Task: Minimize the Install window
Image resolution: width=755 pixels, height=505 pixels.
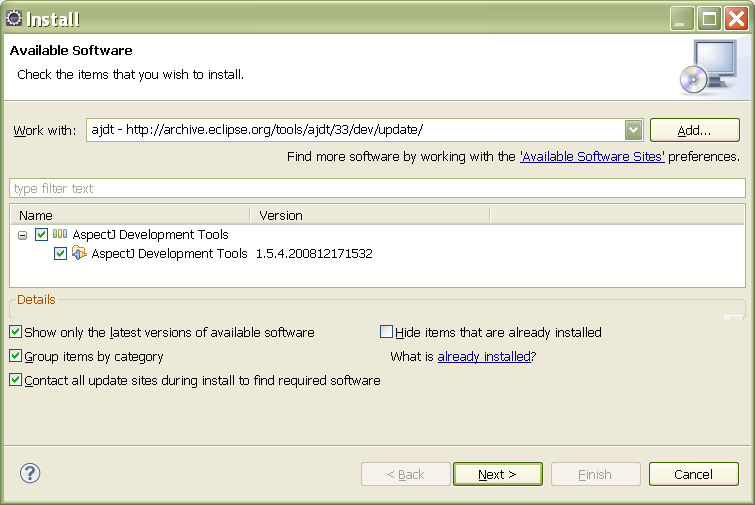Action: pos(681,18)
